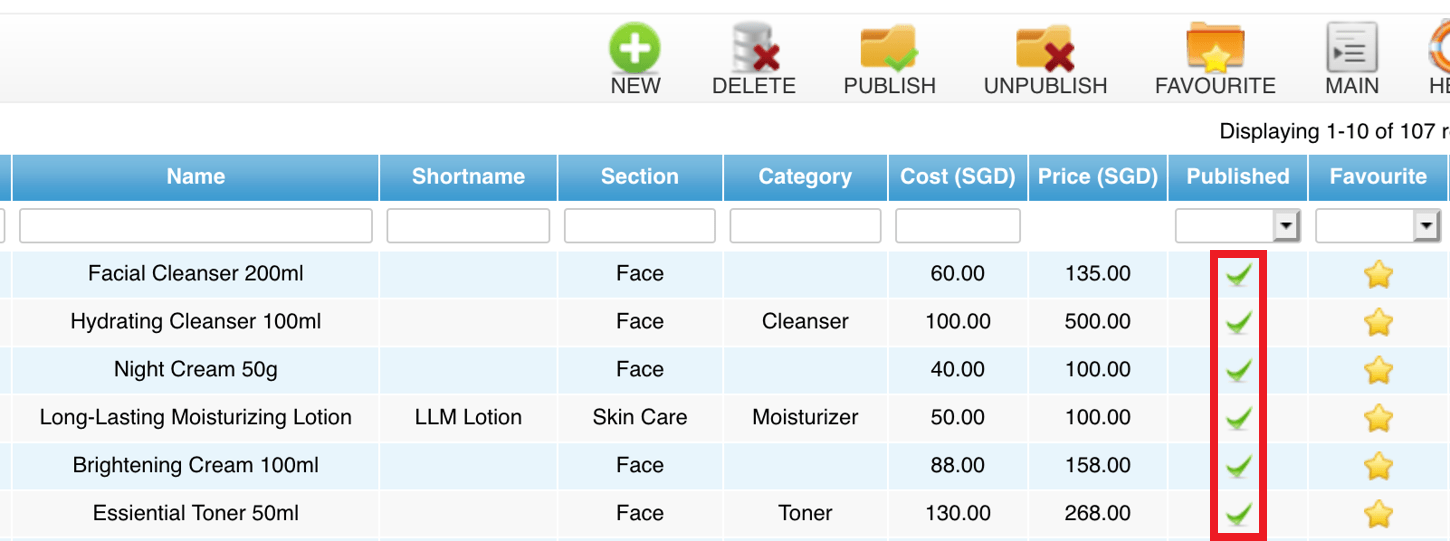
Task: Toggle published checkmark for Hydrating Cleanser 100ml
Action: 1239,322
